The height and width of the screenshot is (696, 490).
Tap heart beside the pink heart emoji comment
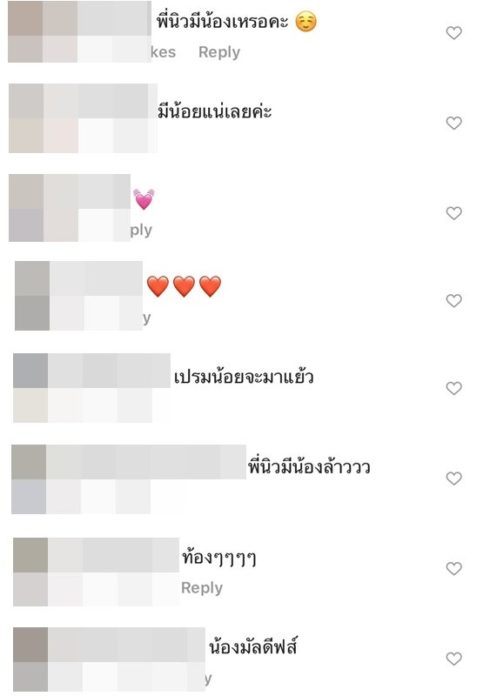click(454, 213)
